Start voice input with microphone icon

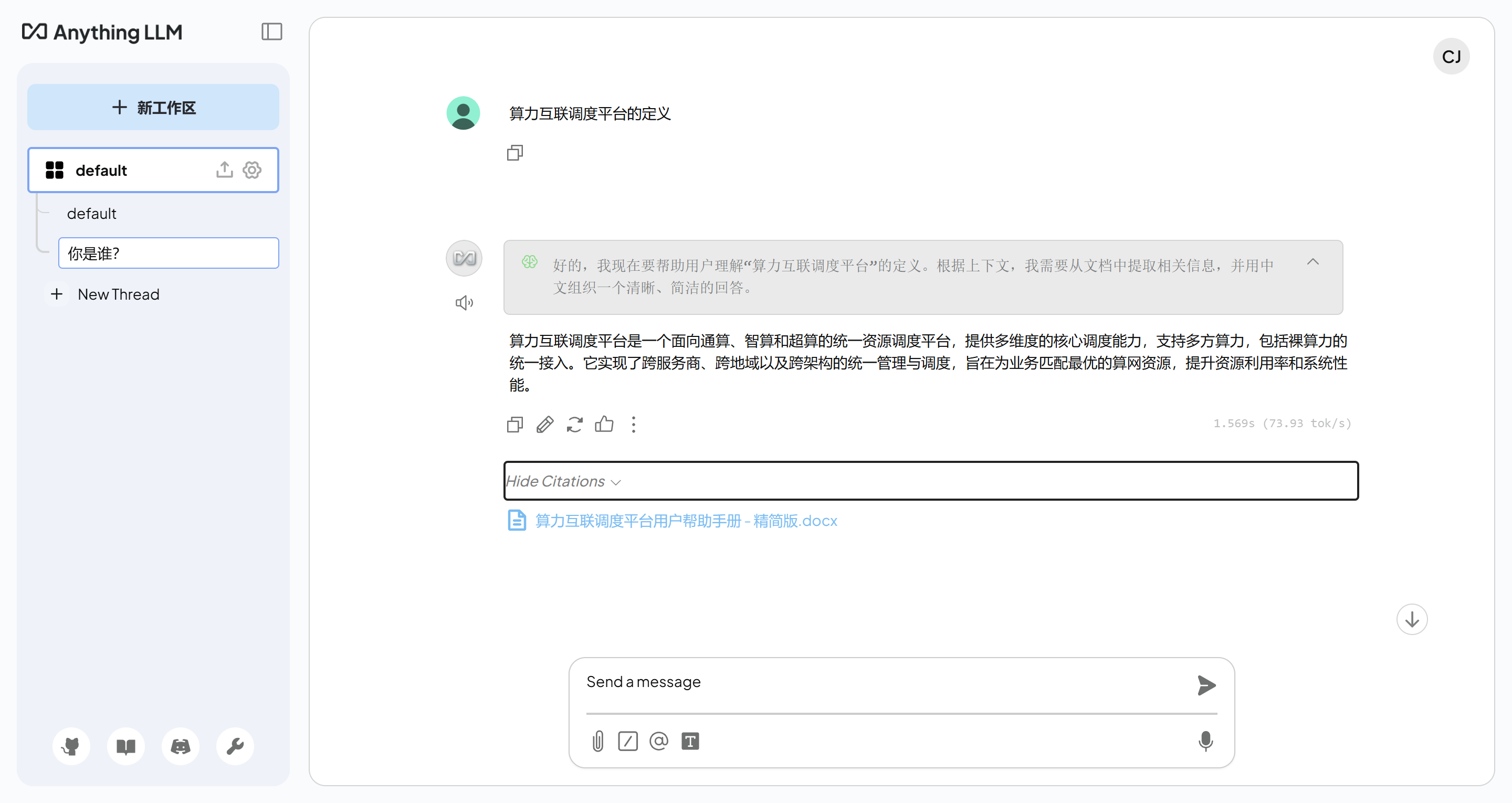(1205, 742)
